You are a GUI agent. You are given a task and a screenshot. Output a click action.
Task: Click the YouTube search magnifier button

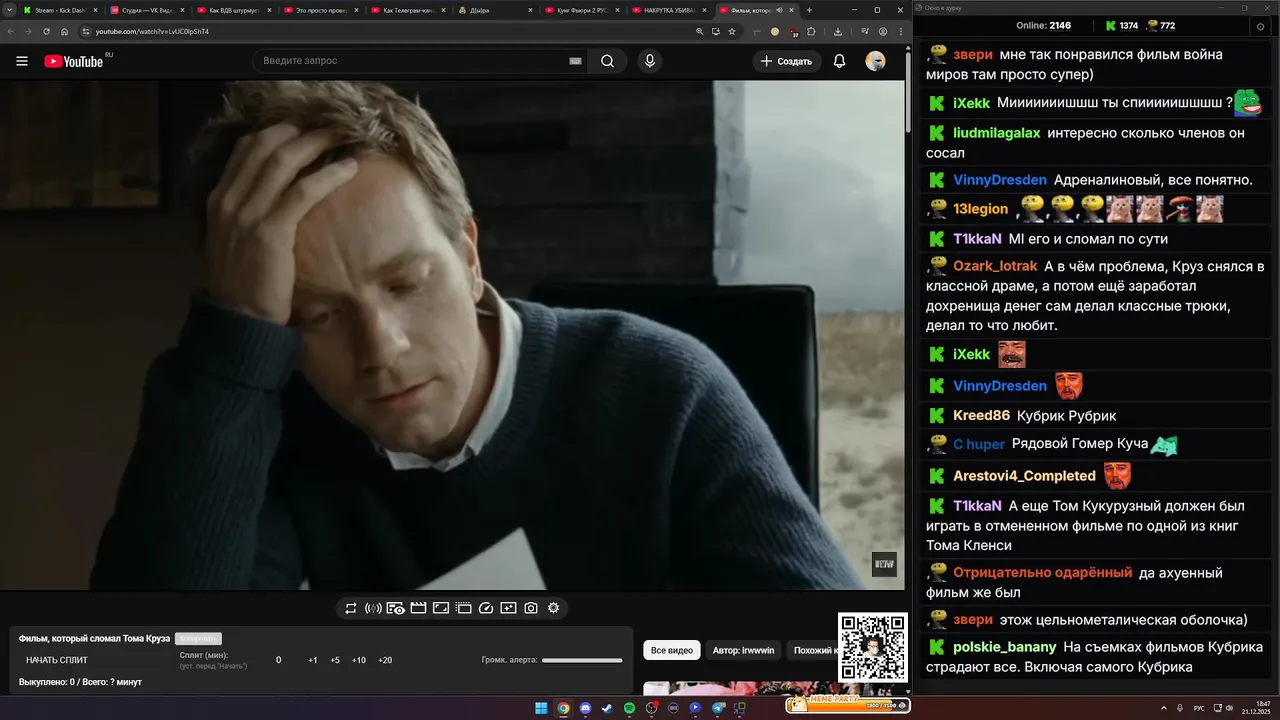pos(607,61)
